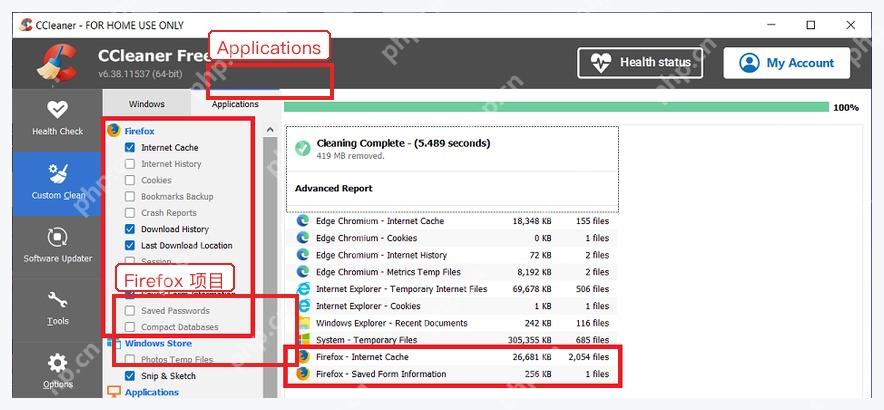
Task: Click Windows Explorer folder icon for Recent Documents
Action: (303, 323)
